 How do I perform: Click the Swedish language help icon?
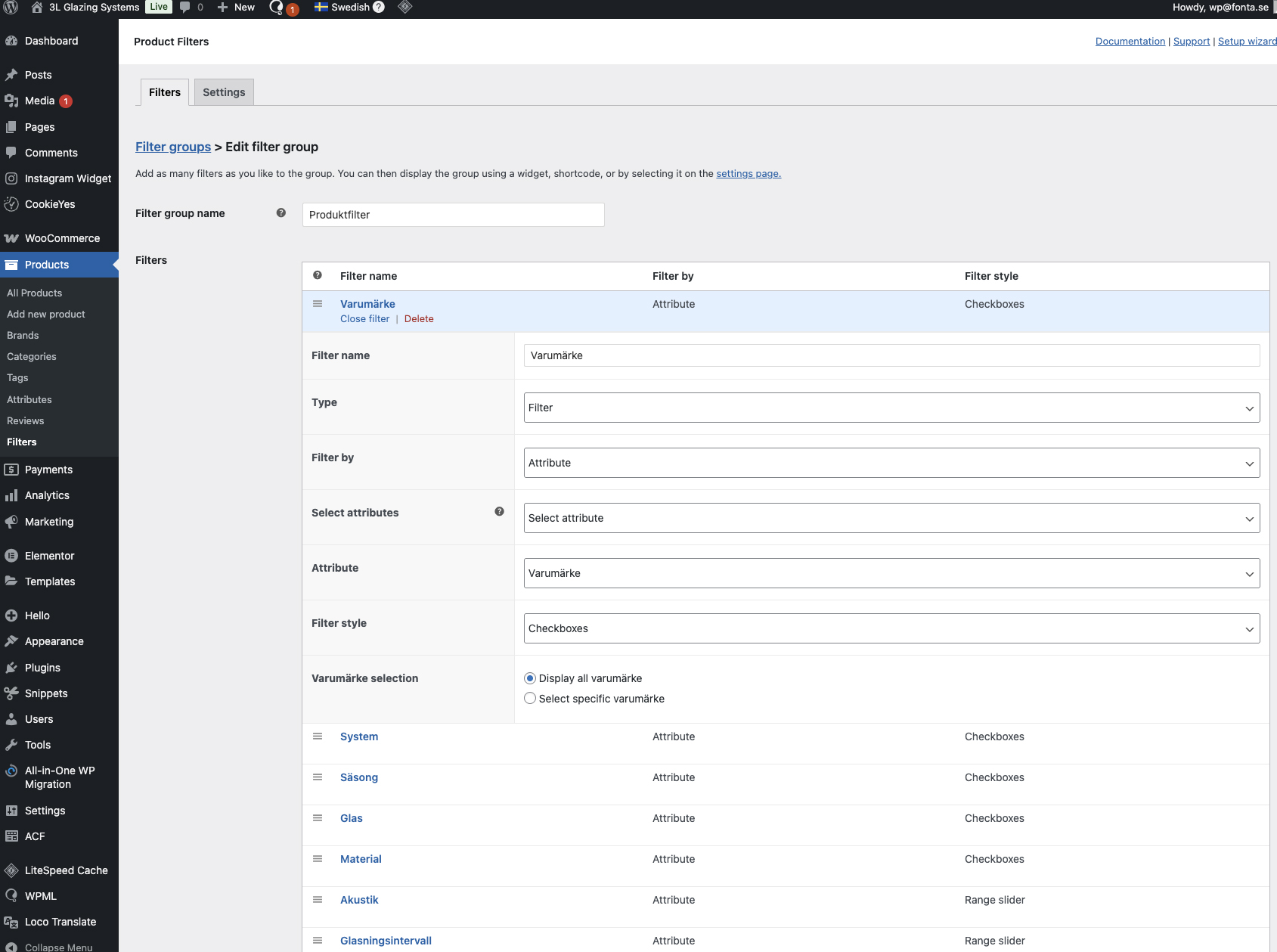click(x=379, y=8)
